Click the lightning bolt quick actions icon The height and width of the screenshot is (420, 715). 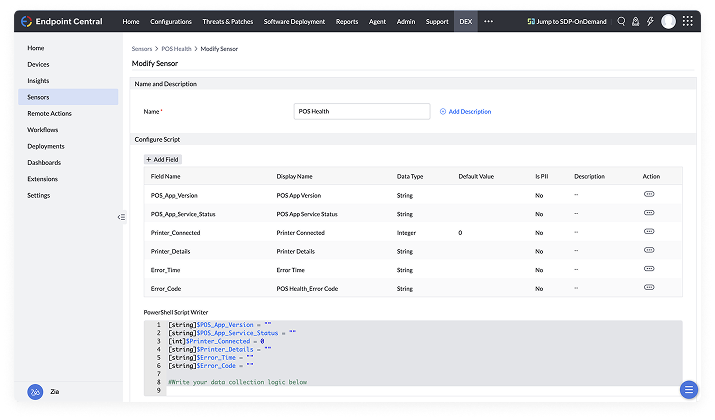click(x=650, y=21)
